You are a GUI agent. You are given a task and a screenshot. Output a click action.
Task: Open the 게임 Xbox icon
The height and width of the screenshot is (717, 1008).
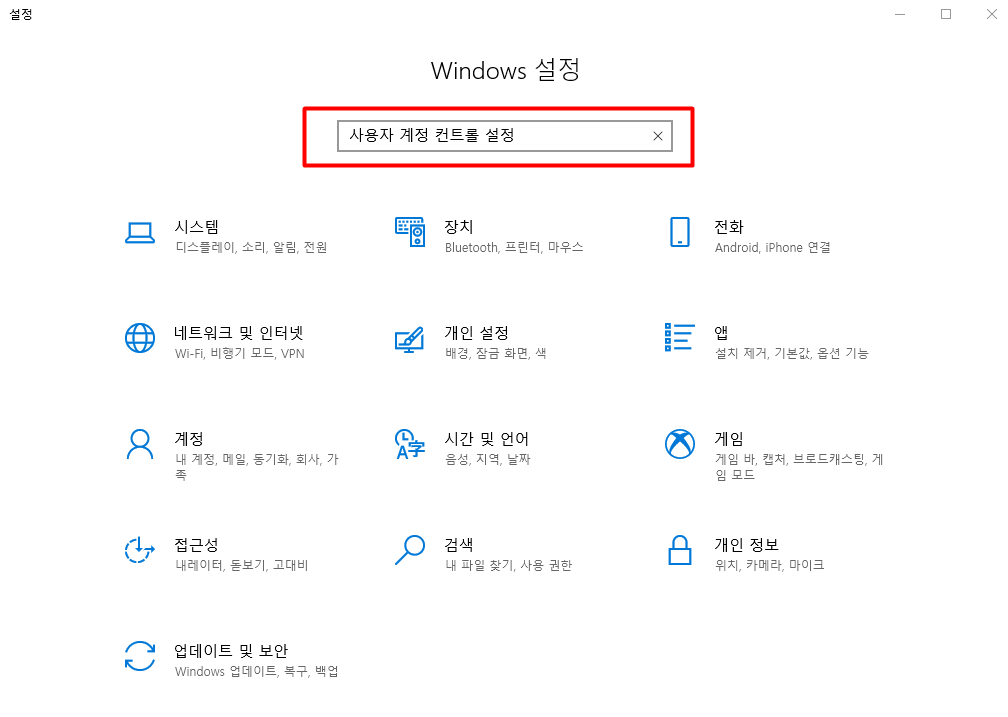click(680, 444)
